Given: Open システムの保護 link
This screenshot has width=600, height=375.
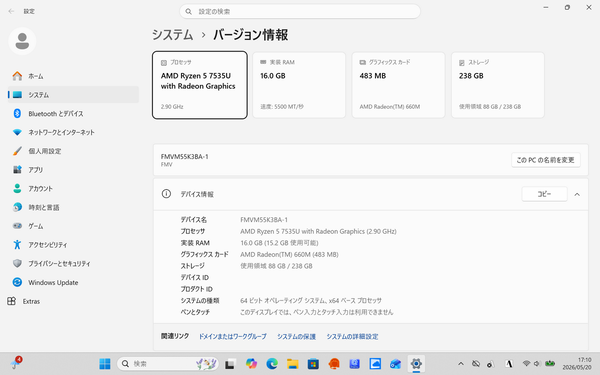Looking at the screenshot, I should (297, 336).
